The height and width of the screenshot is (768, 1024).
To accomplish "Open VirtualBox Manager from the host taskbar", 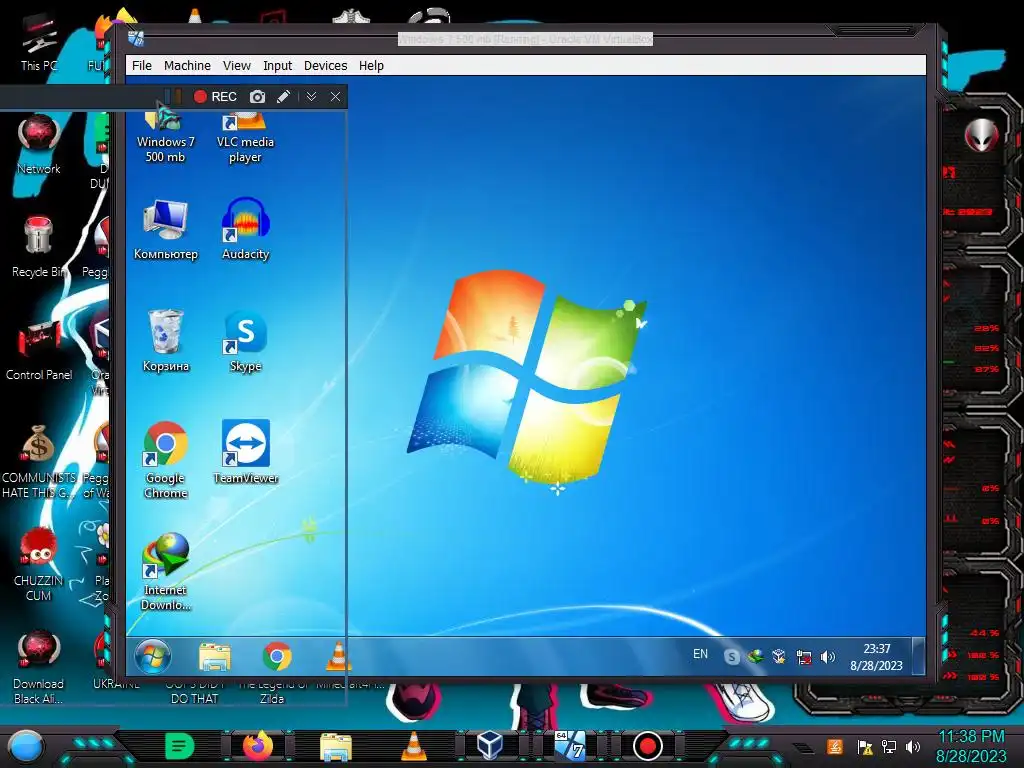I will pyautogui.click(x=489, y=744).
